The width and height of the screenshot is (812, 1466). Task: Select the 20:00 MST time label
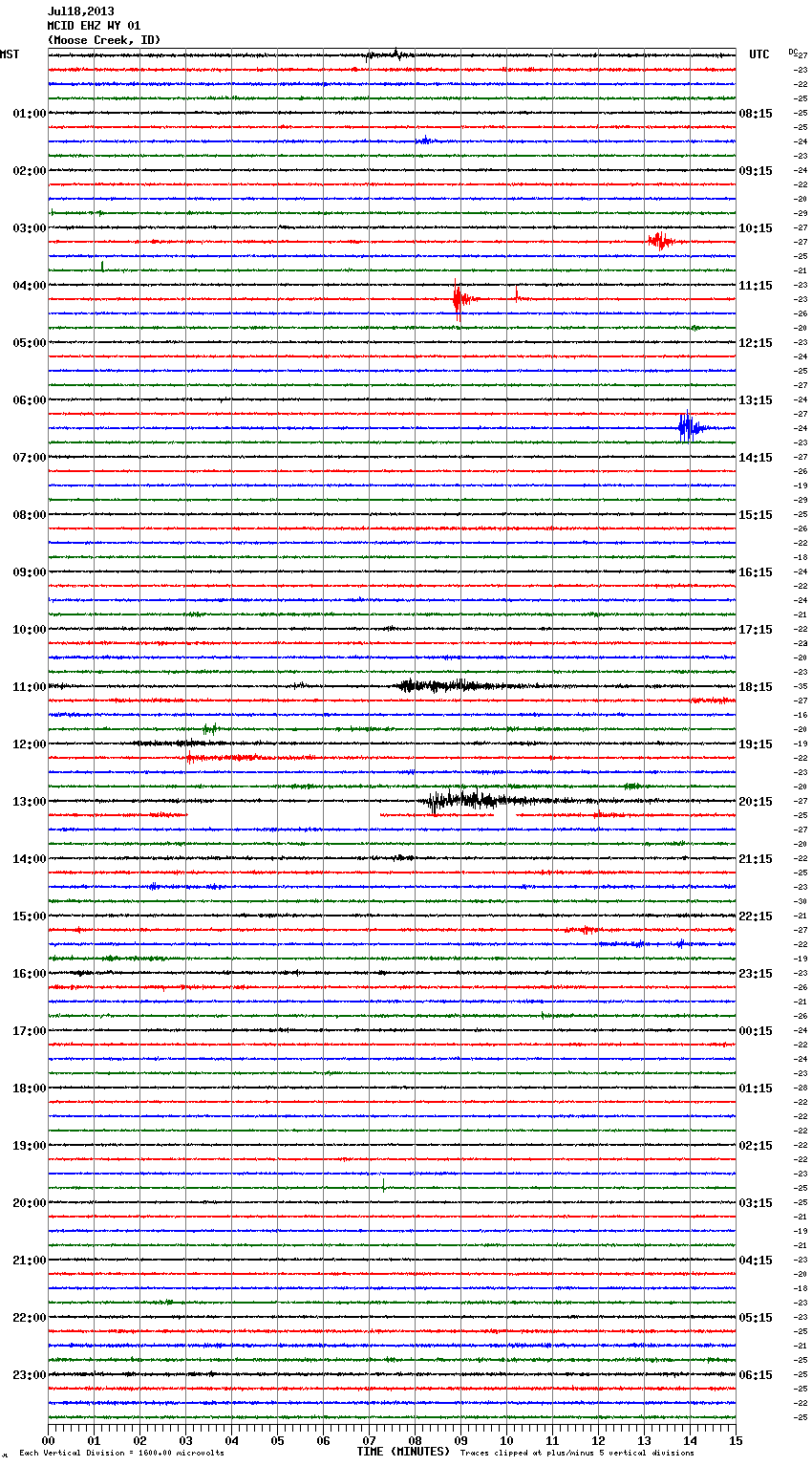tap(29, 1203)
